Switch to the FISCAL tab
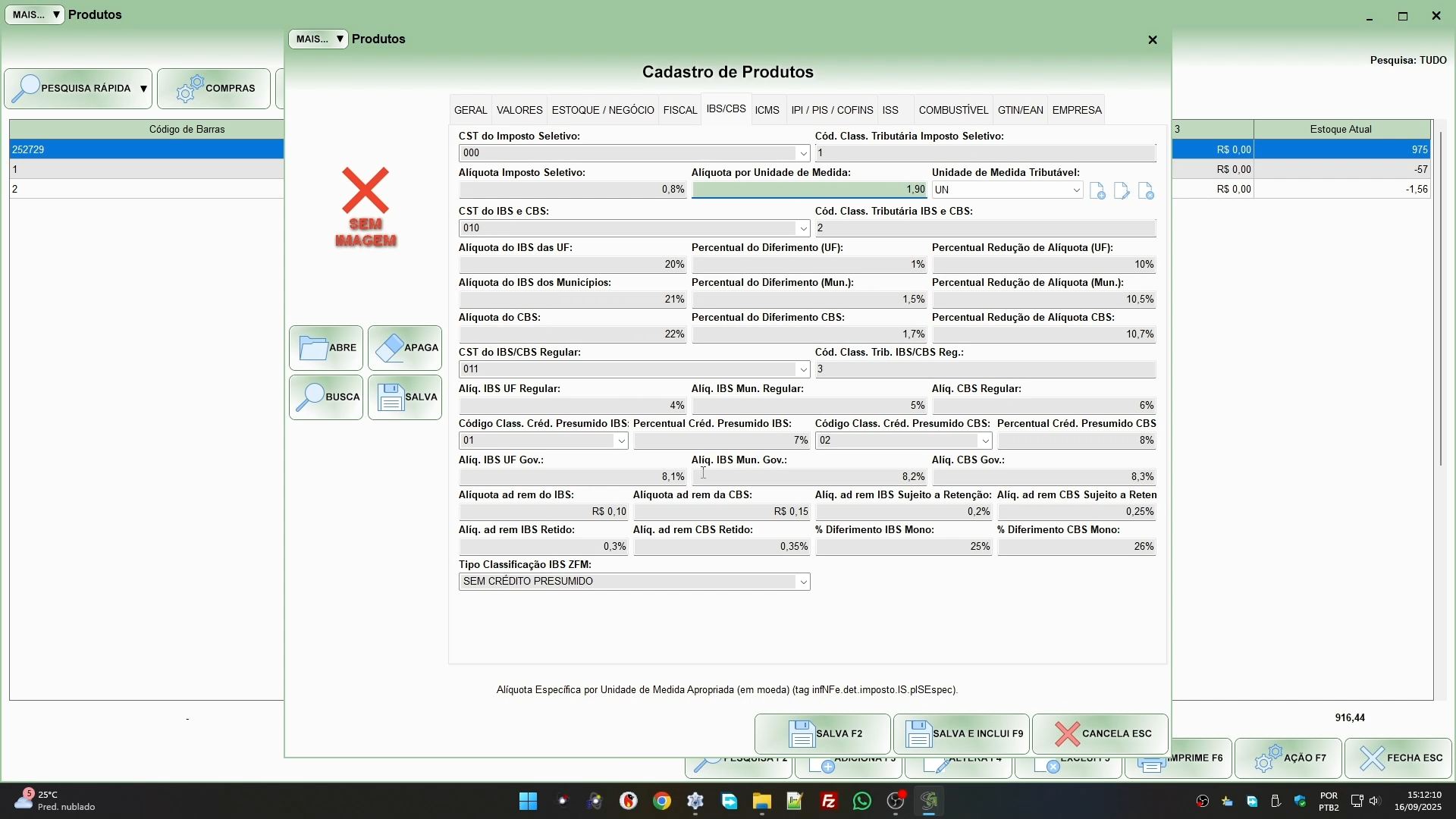 pos(680,111)
